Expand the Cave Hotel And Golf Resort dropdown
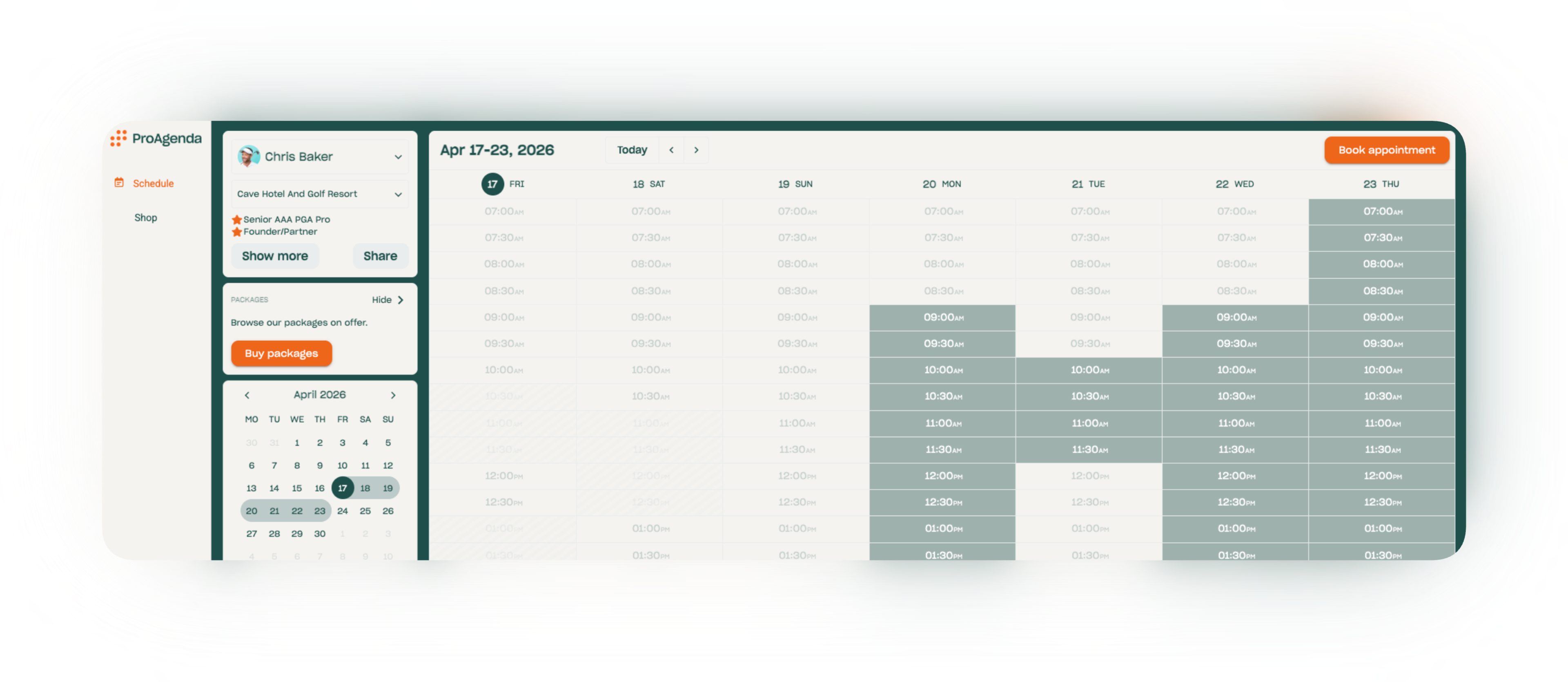 click(320, 194)
